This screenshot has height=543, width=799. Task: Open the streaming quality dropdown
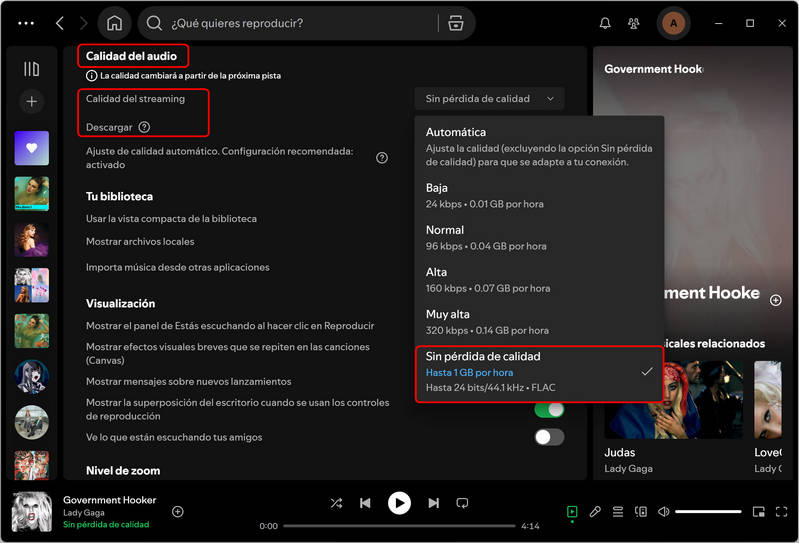coord(489,99)
